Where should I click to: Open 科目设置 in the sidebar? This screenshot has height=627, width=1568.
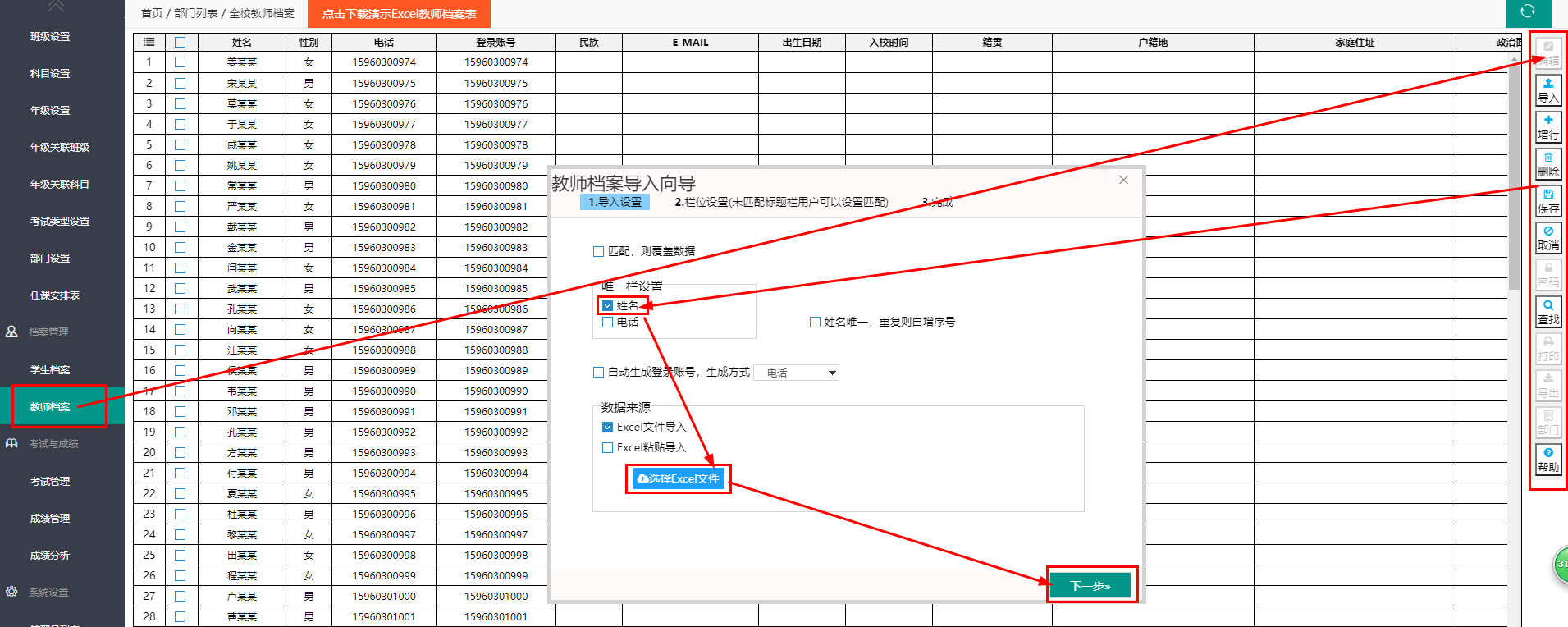click(50, 74)
